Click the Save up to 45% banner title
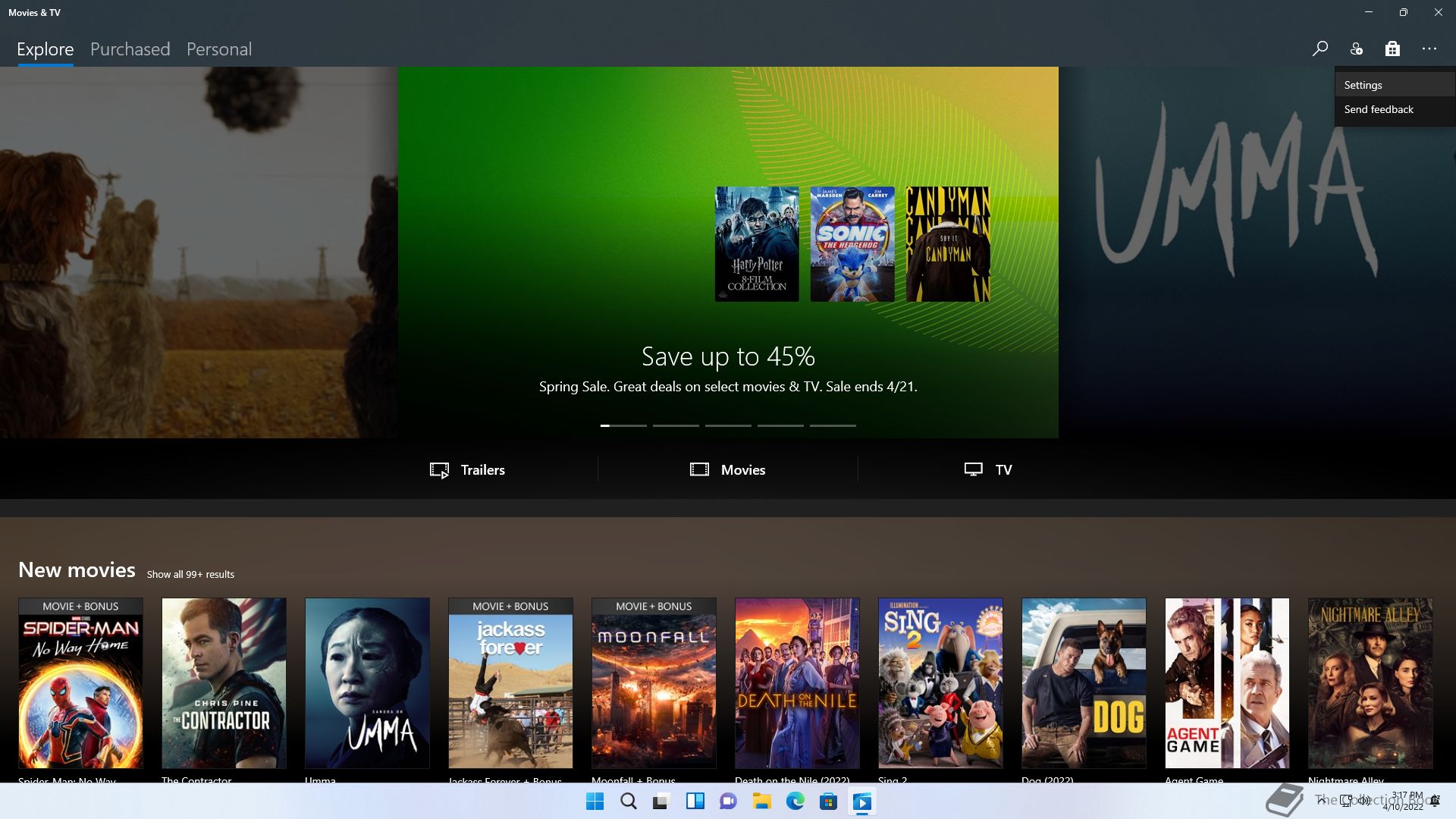Screen dimensions: 1456x819 tap(728, 356)
